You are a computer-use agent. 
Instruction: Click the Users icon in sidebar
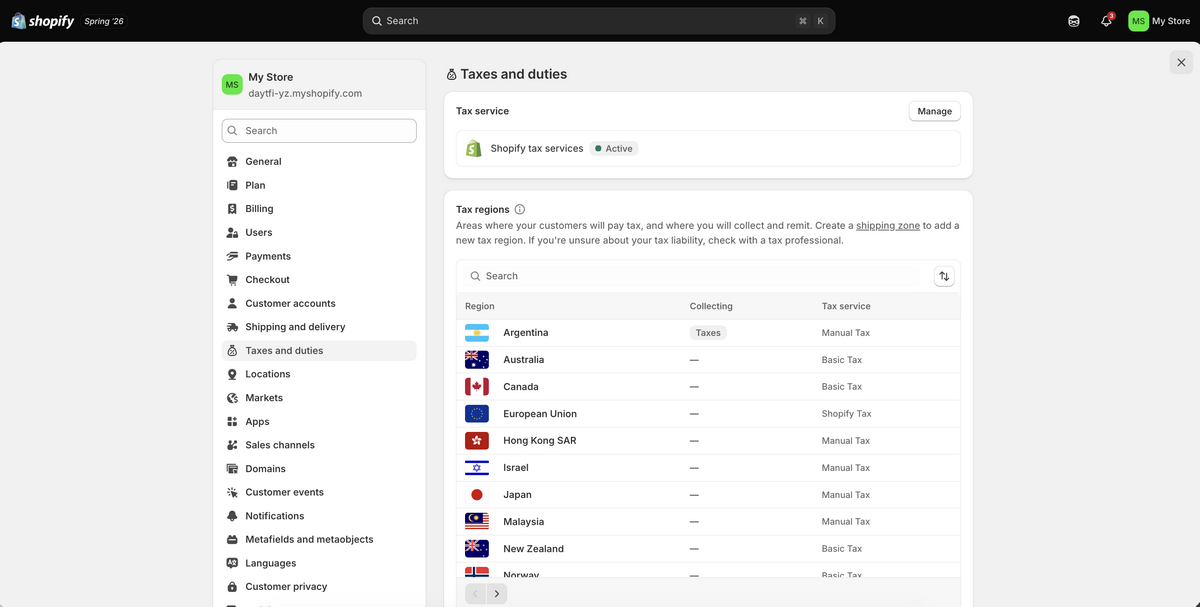(232, 233)
